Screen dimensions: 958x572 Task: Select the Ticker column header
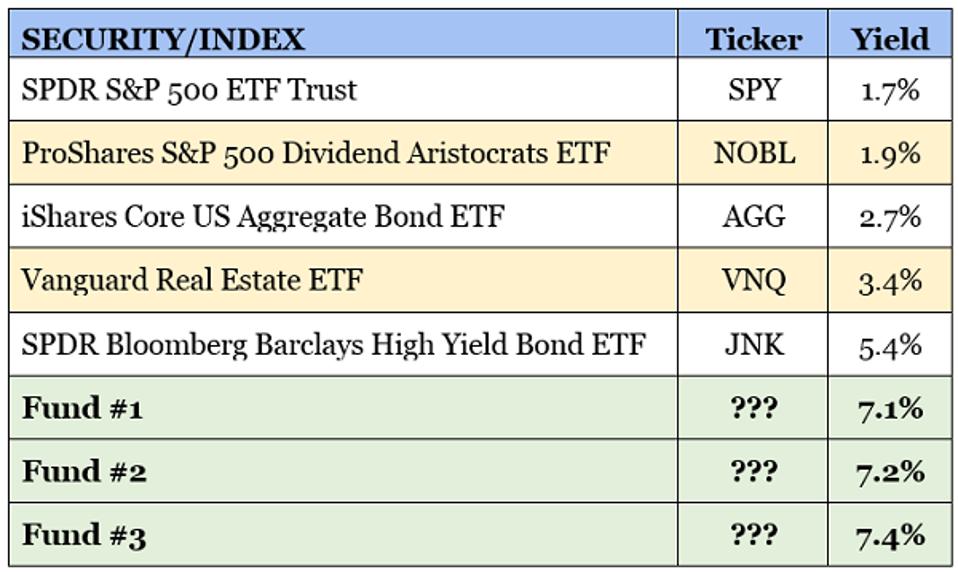pos(753,38)
